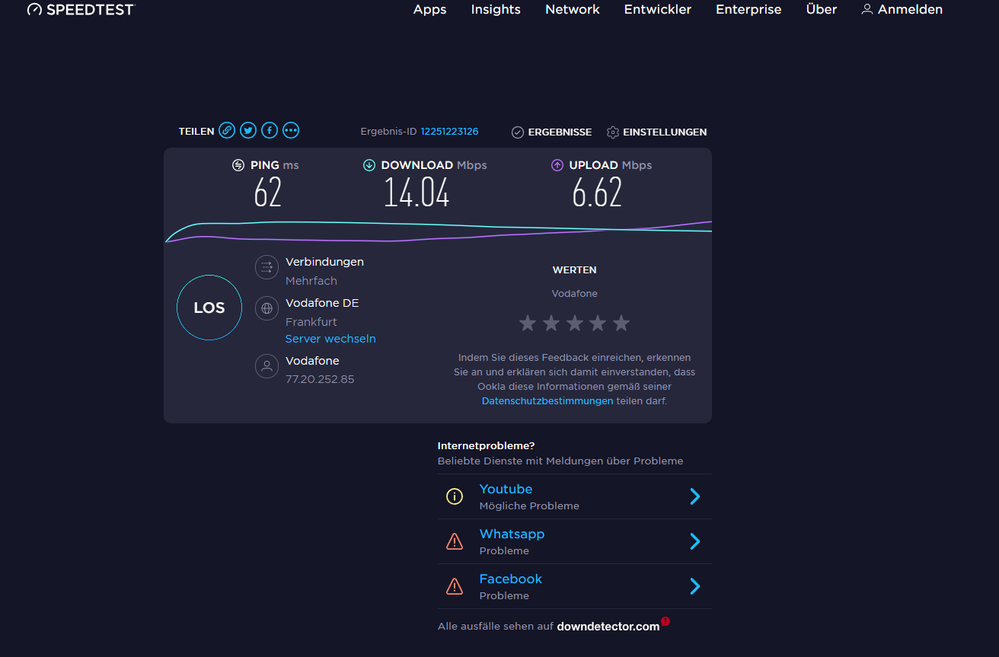
Task: Rate Vodafone three stars
Action: tap(575, 323)
